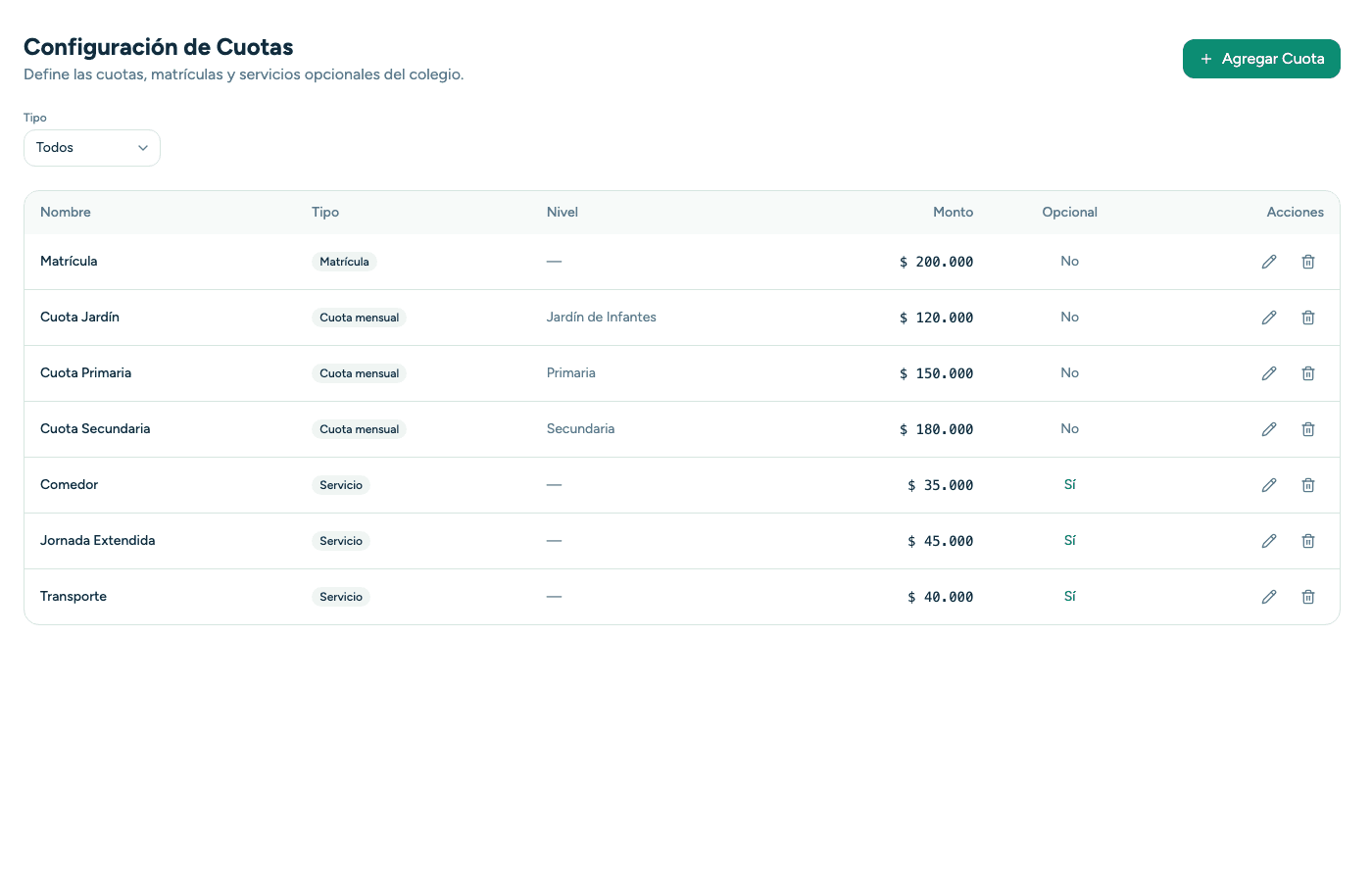Click the Configuración de Cuotas heading

159,47
